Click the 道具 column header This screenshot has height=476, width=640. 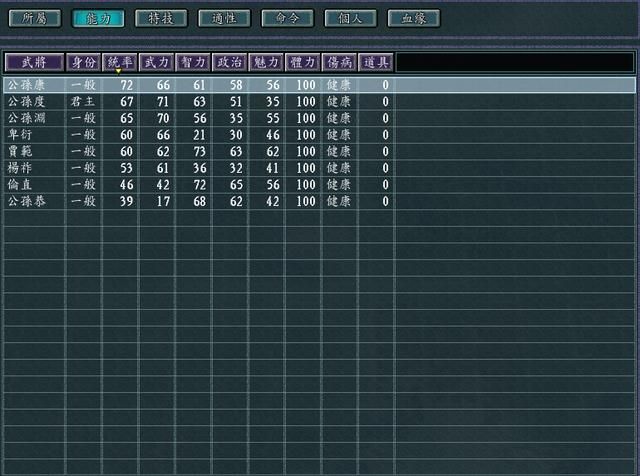375,62
